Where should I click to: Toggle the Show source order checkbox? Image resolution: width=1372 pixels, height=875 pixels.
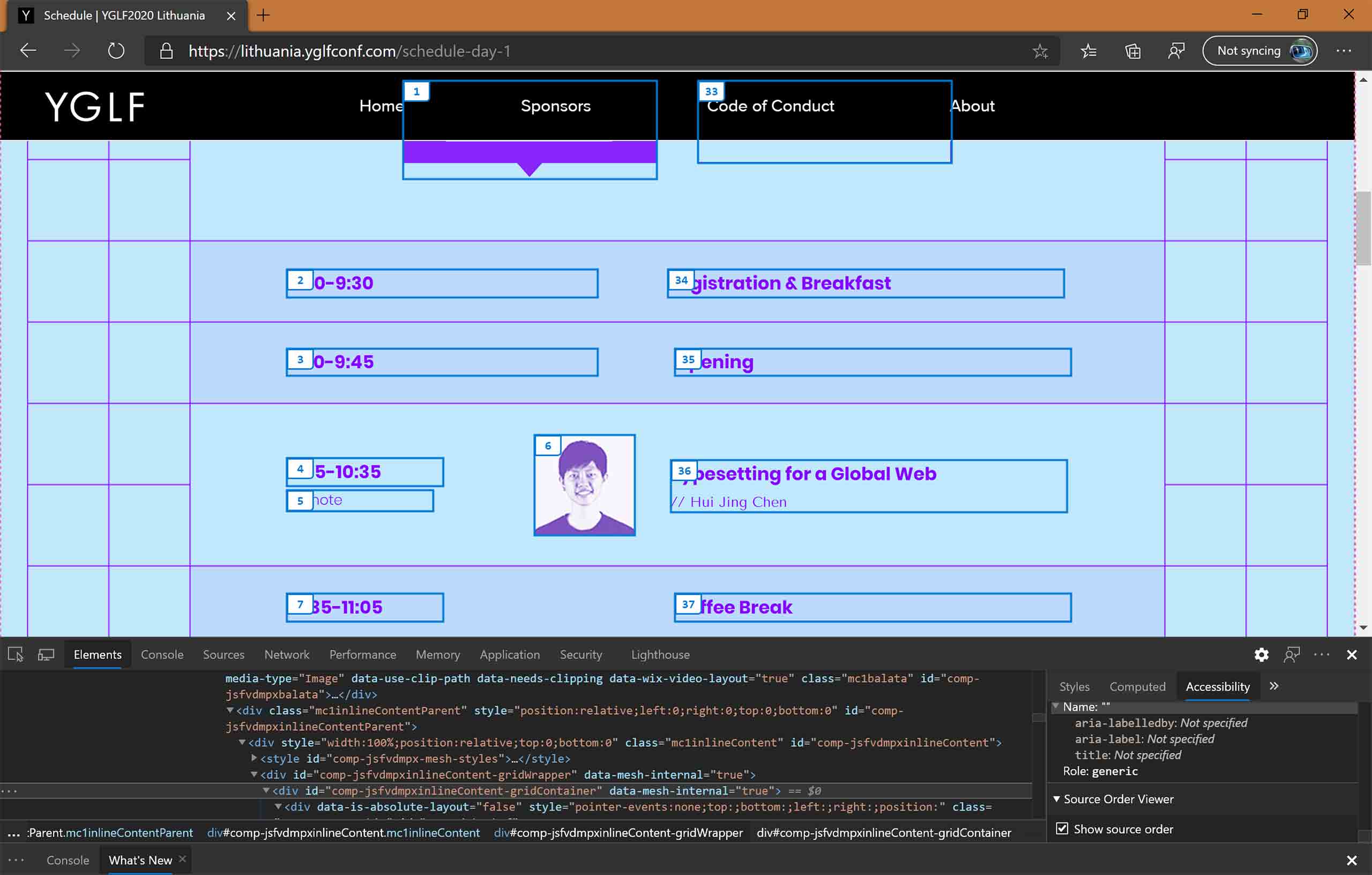[1063, 828]
